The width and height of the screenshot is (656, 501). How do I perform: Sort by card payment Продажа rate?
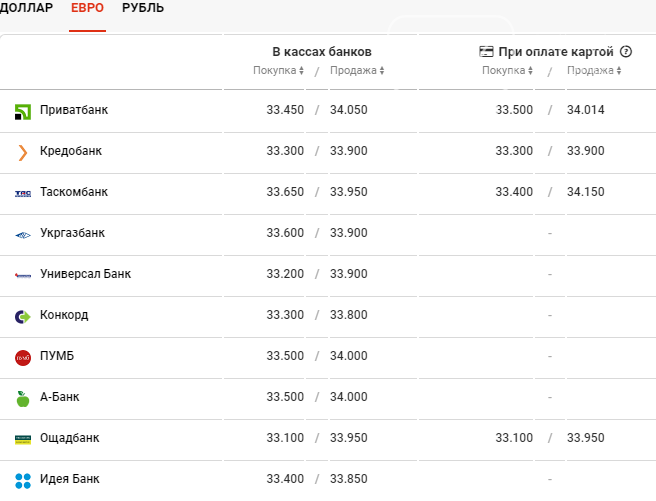594,71
